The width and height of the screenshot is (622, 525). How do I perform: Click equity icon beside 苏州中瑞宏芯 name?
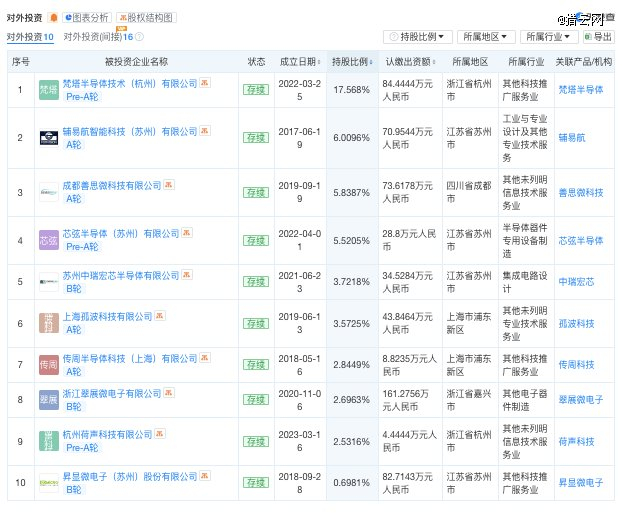coord(187,275)
